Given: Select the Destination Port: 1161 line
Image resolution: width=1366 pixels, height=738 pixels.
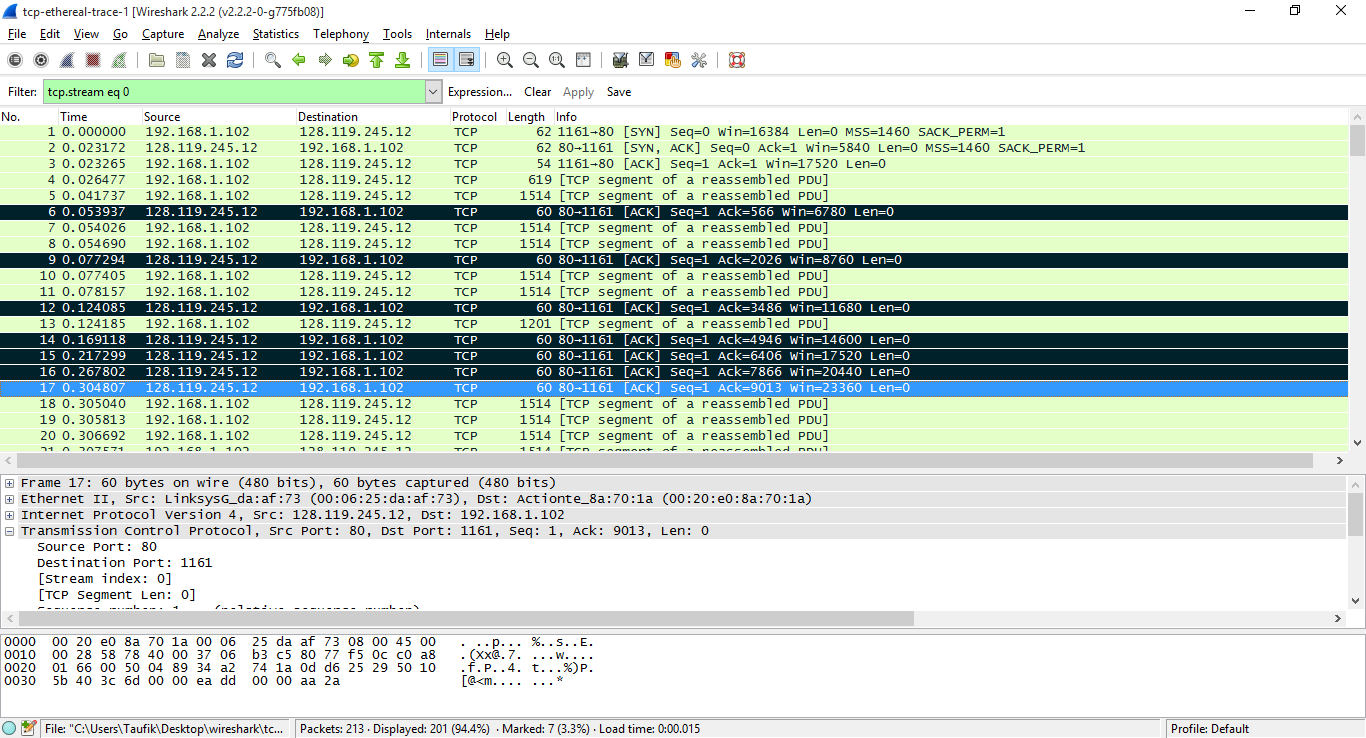Looking at the screenshot, I should [x=125, y=563].
